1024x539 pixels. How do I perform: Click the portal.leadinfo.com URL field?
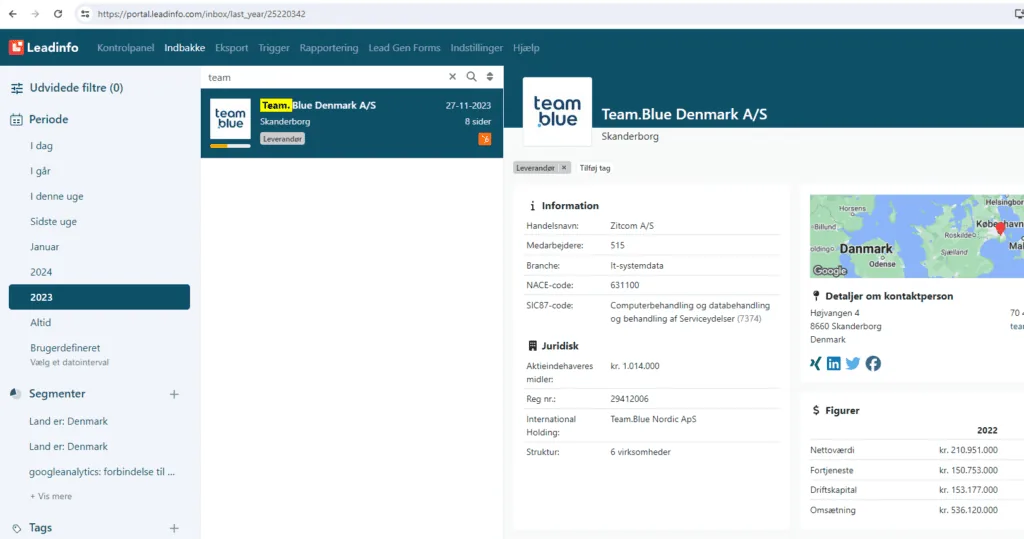[x=201, y=14]
